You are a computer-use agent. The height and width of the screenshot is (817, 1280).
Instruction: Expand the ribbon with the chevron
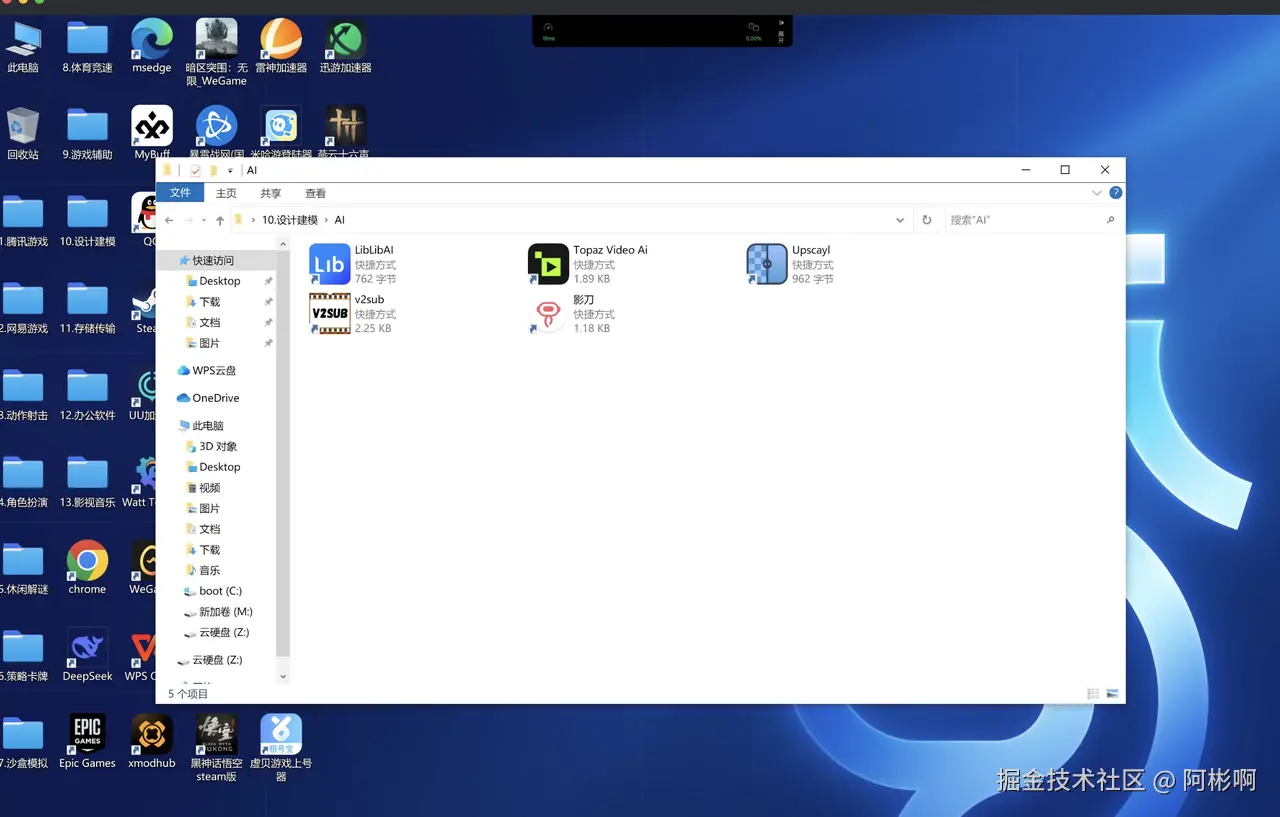(1097, 193)
